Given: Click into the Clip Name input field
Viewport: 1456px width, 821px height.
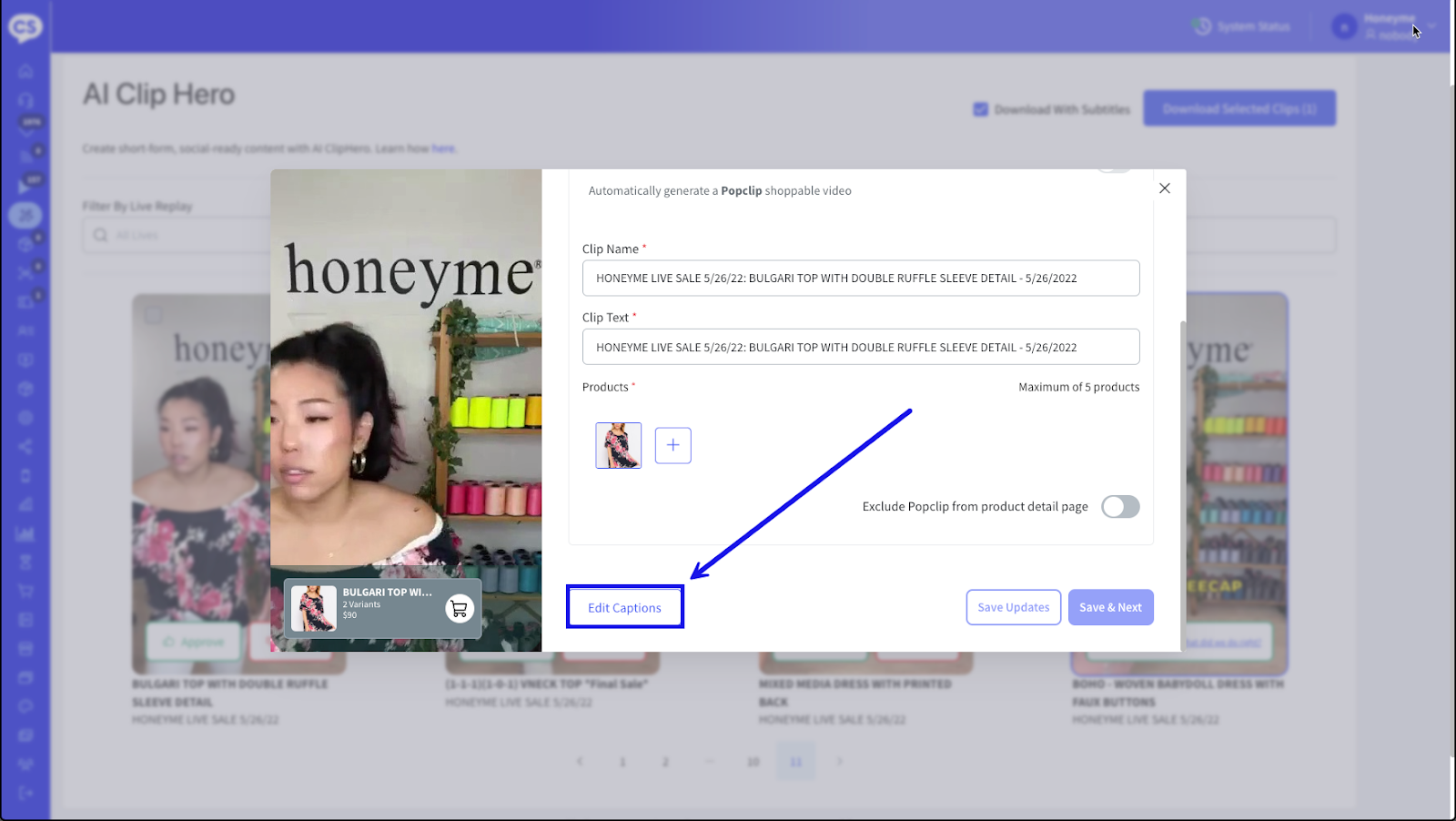Looking at the screenshot, I should (x=860, y=279).
